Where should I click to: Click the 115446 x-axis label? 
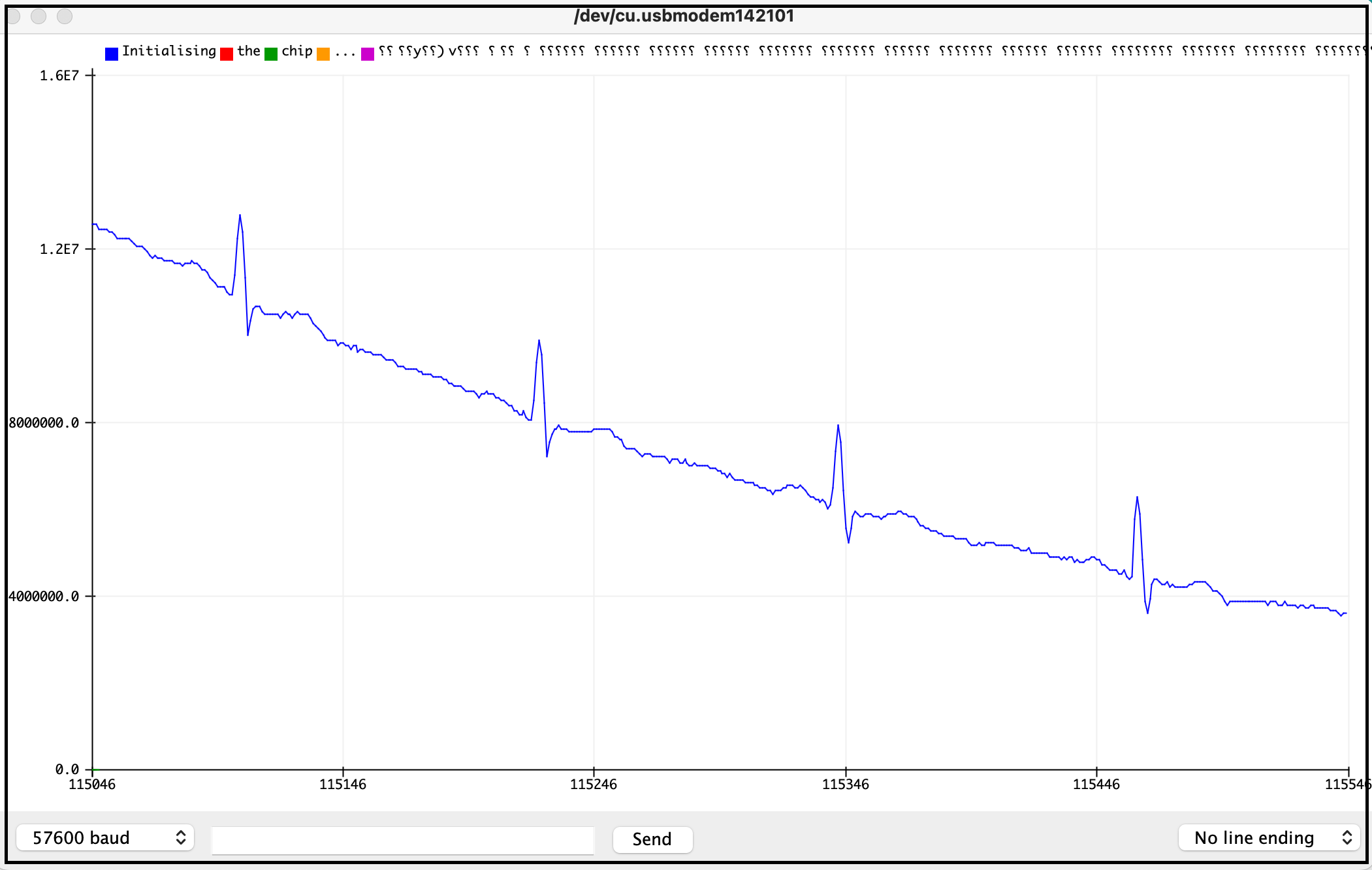[x=1096, y=785]
